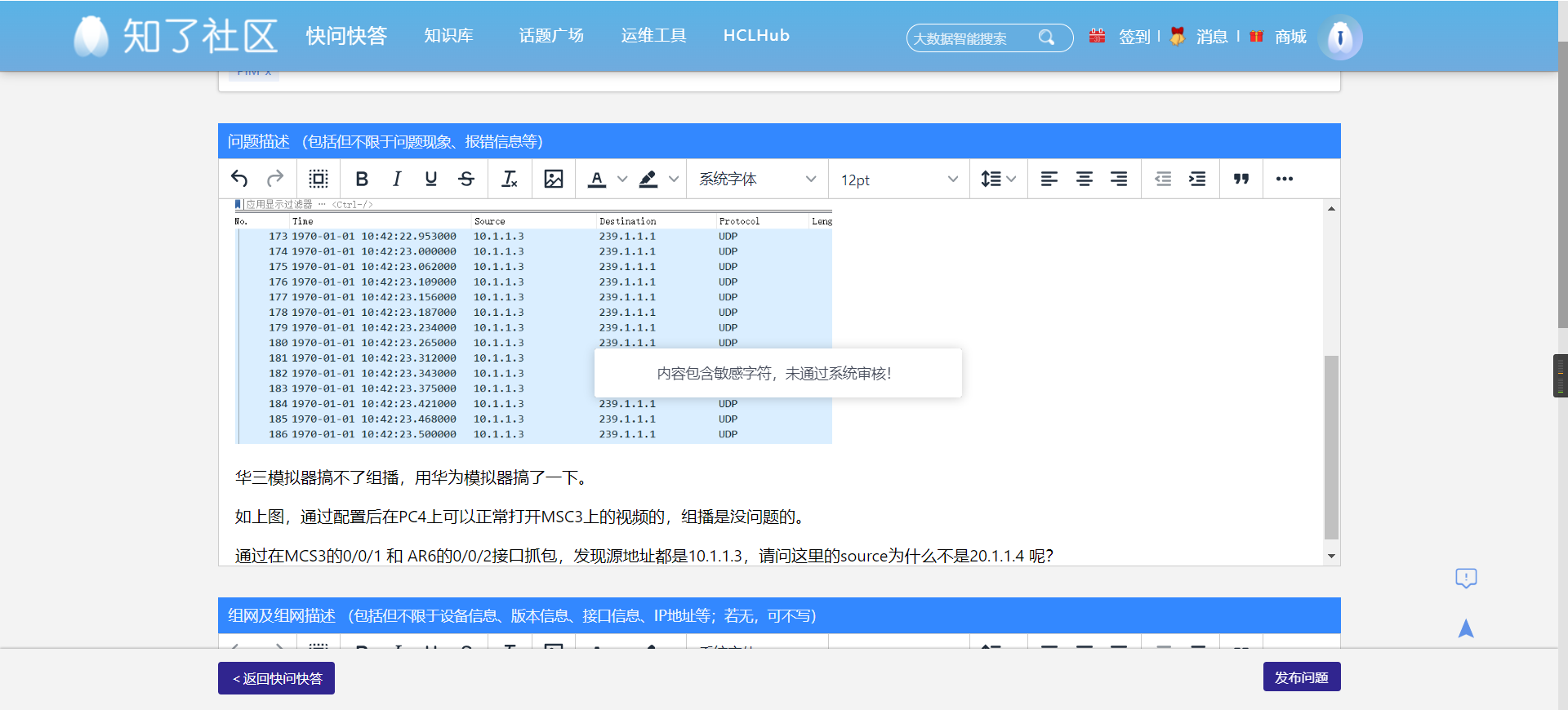This screenshot has height=710, width=1568.
Task: Center align text in 问题描述 editor
Action: [x=1085, y=179]
